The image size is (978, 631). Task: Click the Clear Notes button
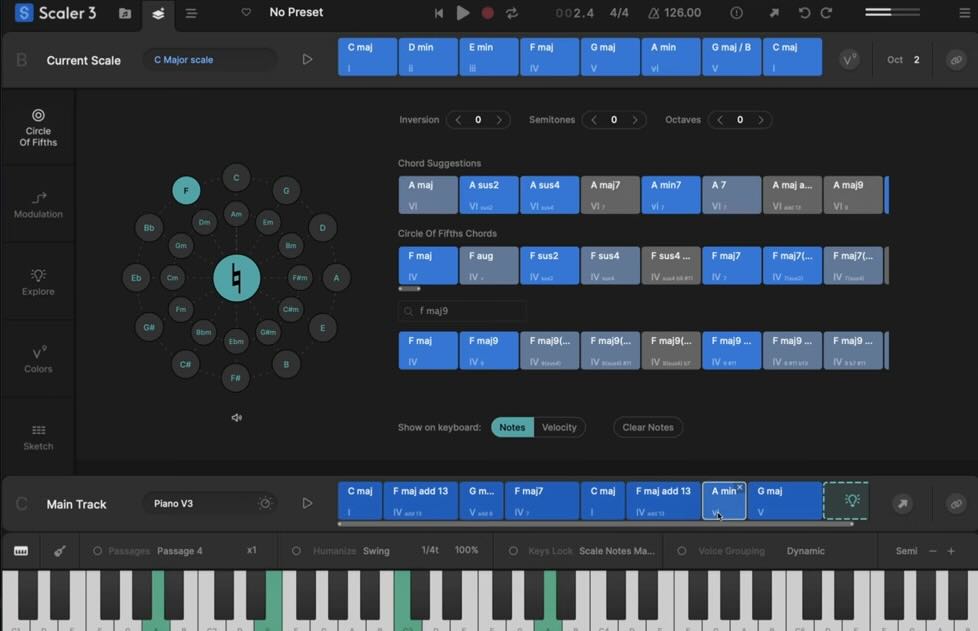pyautogui.click(x=648, y=427)
